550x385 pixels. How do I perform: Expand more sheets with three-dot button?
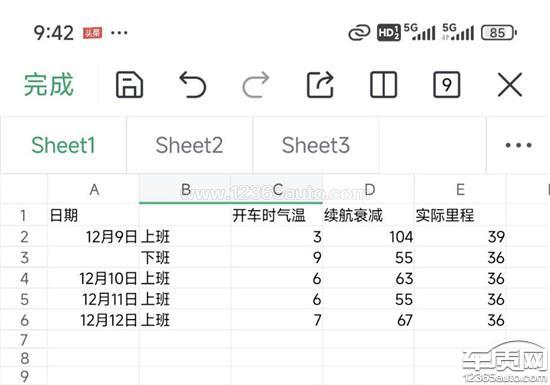[518, 145]
